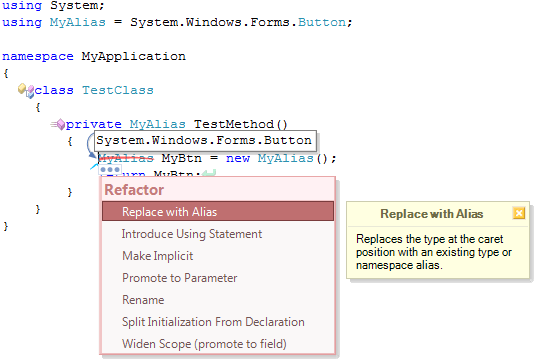This screenshot has width=538, height=361.
Task: Click MyAlias after the new keyword
Action: point(285,158)
